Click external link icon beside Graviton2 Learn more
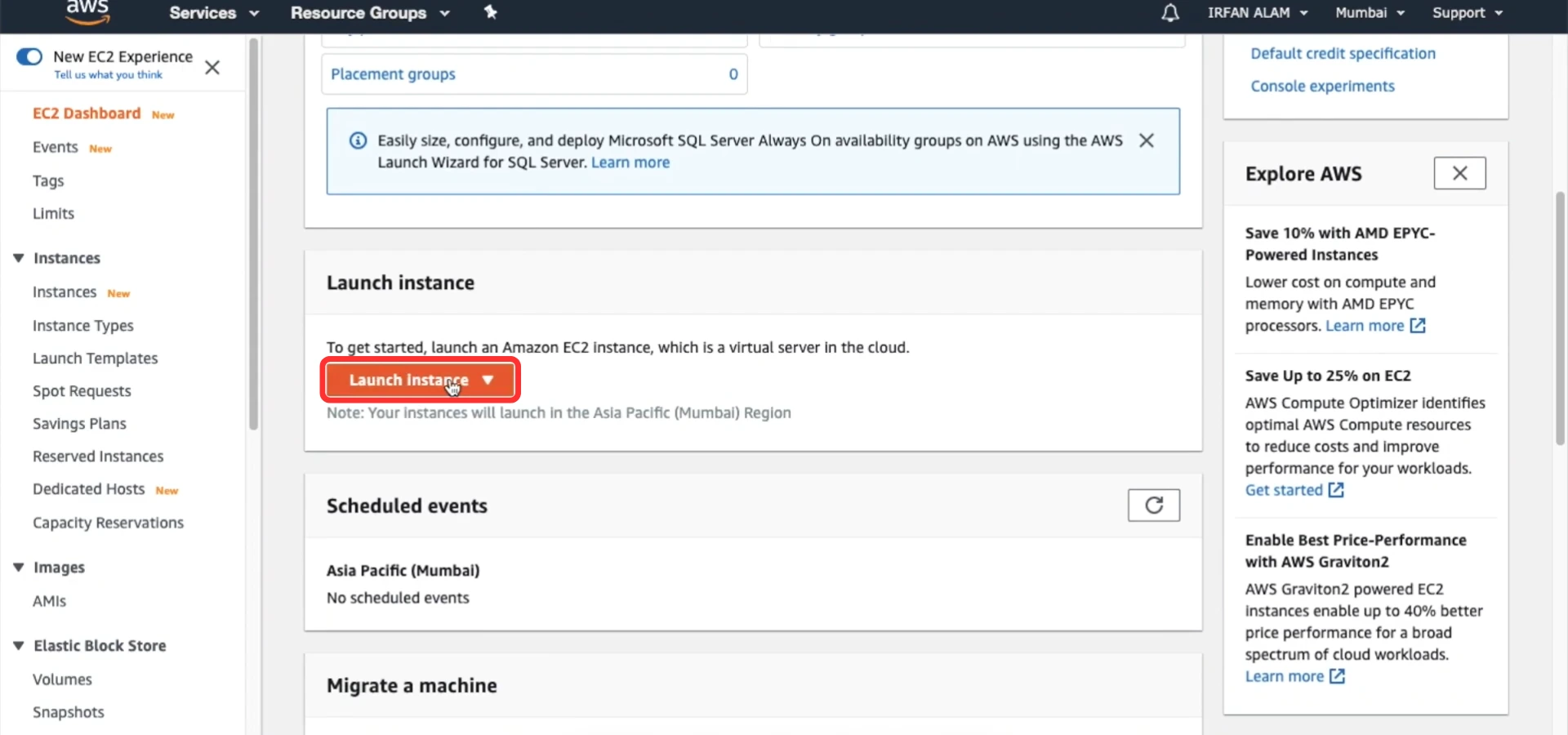Screen dimensions: 1568x735 point(1337,676)
